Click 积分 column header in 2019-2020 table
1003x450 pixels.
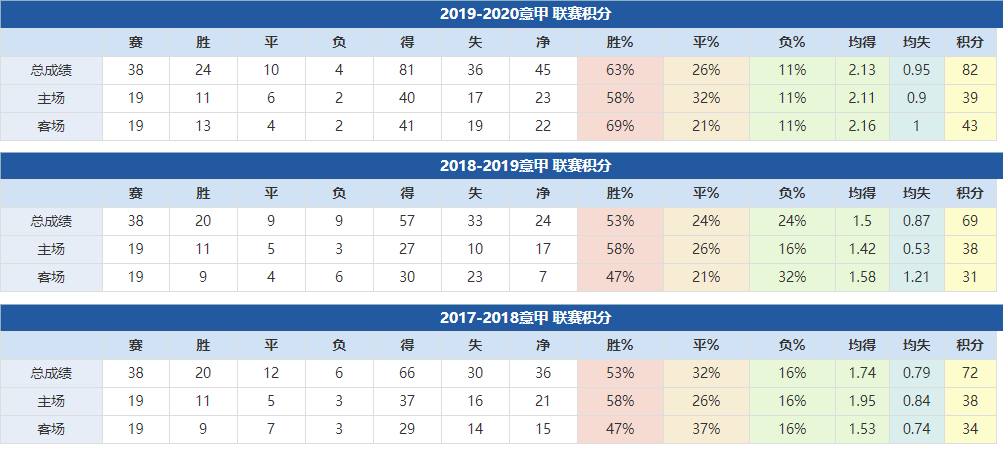point(969,42)
